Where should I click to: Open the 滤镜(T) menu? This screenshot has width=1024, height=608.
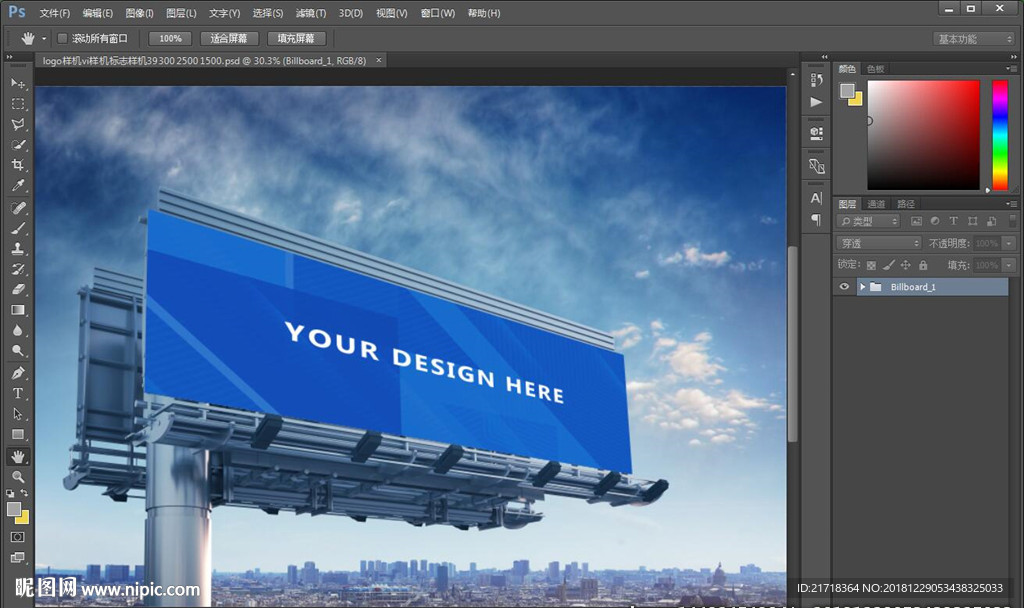311,13
